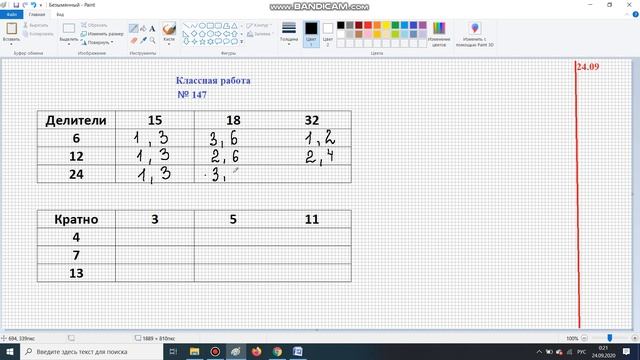Switch to the Home (Главная) tab

coord(37,15)
